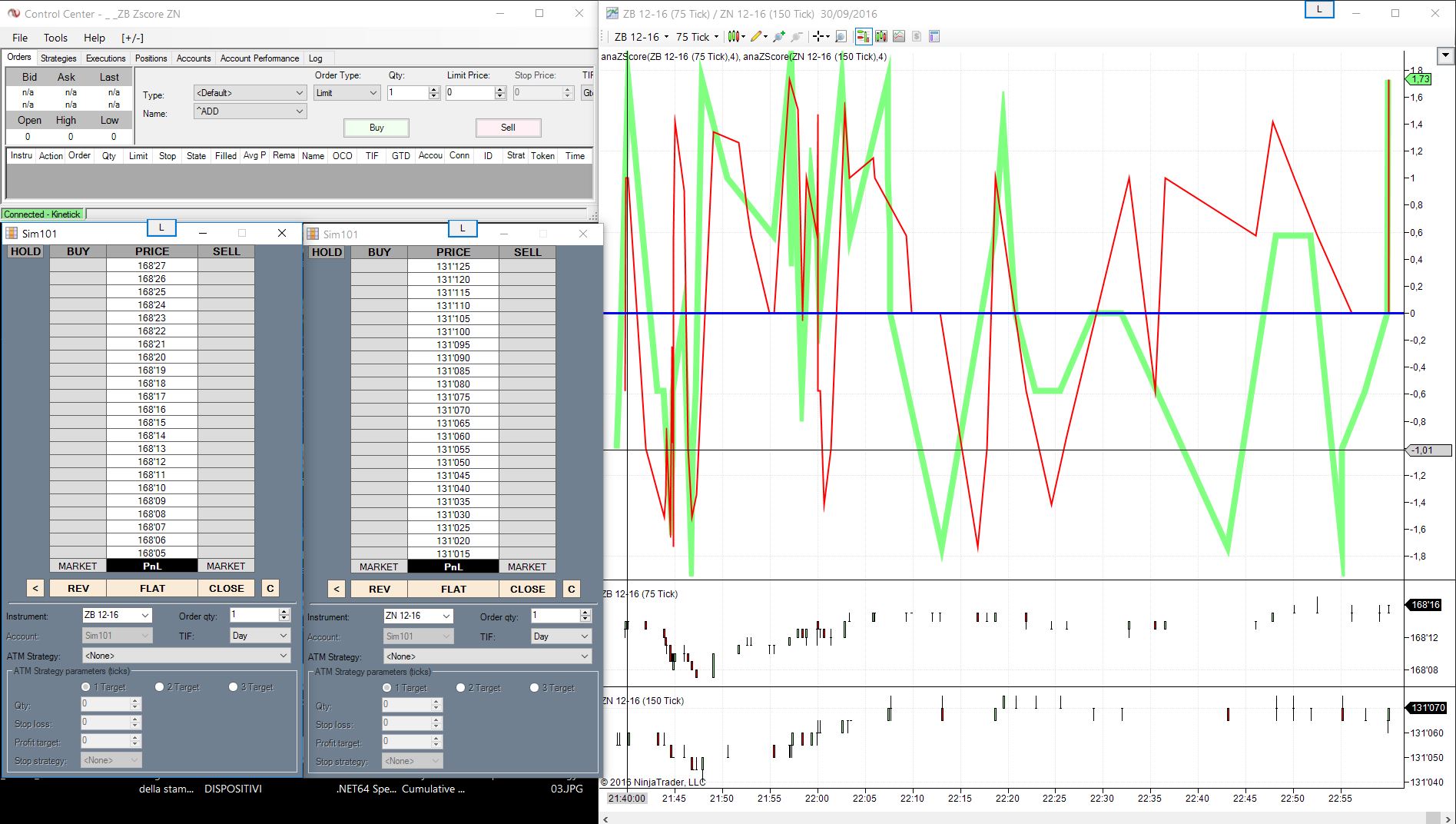Click the chart window title bar icon
The image size is (1456, 824).
point(612,13)
